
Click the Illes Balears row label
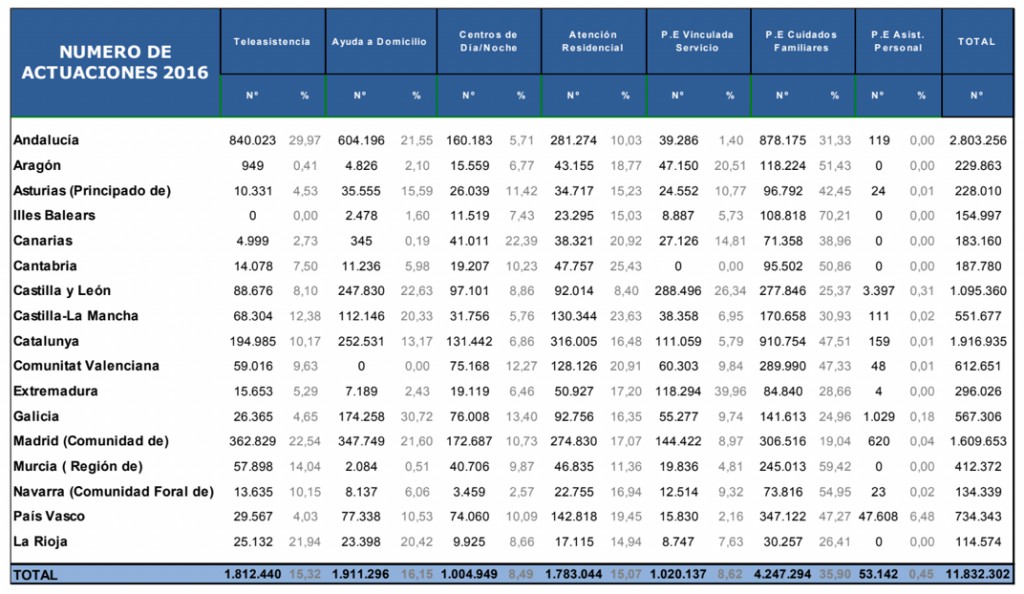[x=54, y=215]
